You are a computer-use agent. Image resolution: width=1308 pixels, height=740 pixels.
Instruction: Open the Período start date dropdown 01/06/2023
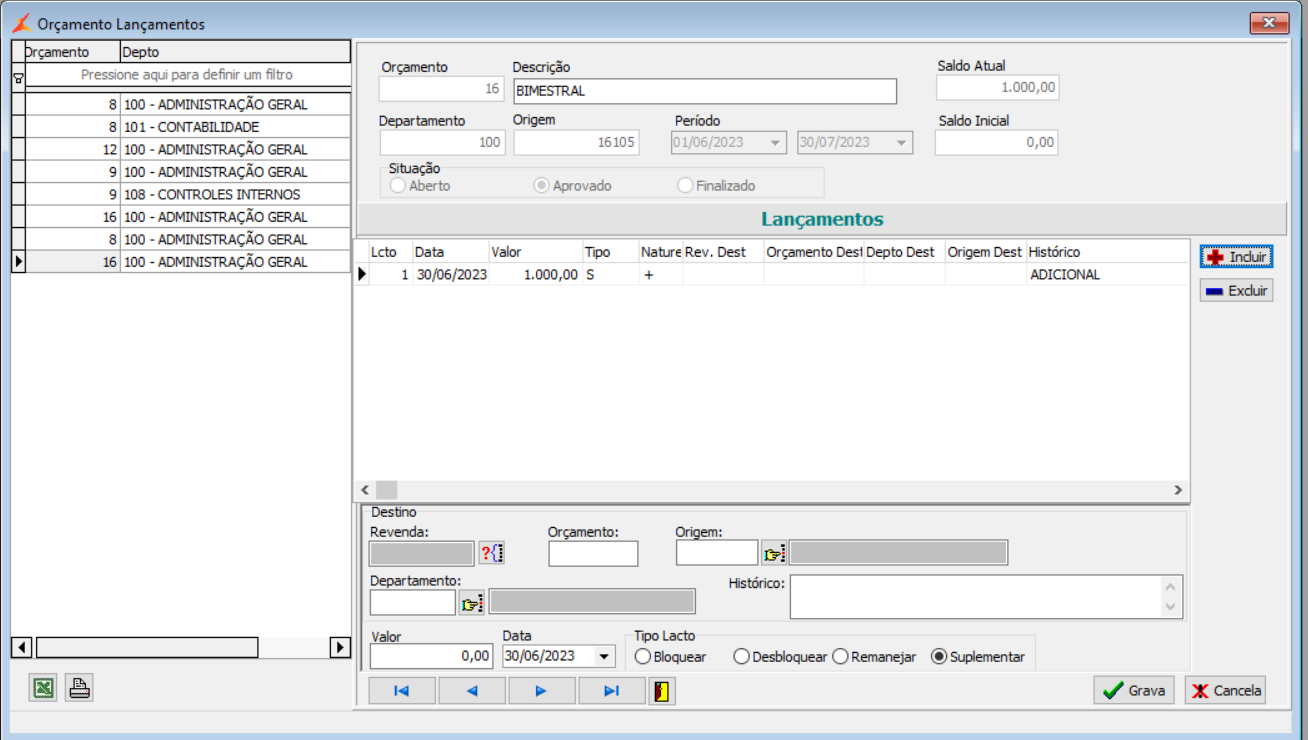(x=776, y=143)
